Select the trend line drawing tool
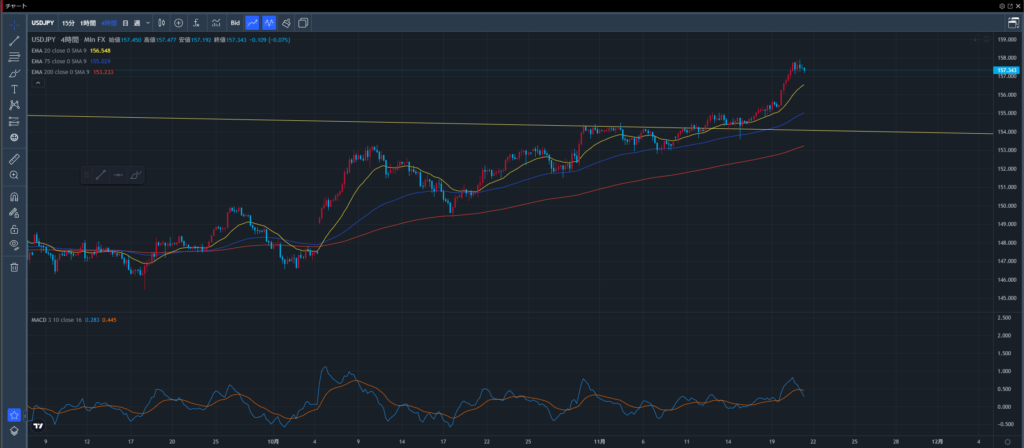1024x448 pixels. pos(14,41)
